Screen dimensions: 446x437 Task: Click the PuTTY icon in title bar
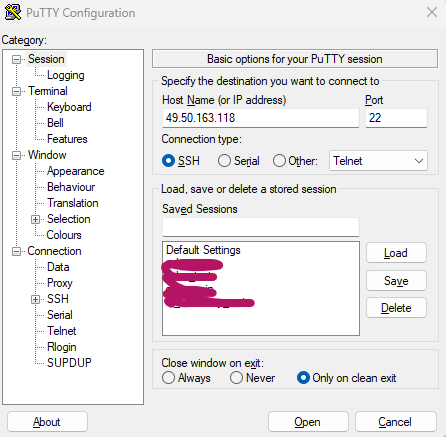point(13,12)
